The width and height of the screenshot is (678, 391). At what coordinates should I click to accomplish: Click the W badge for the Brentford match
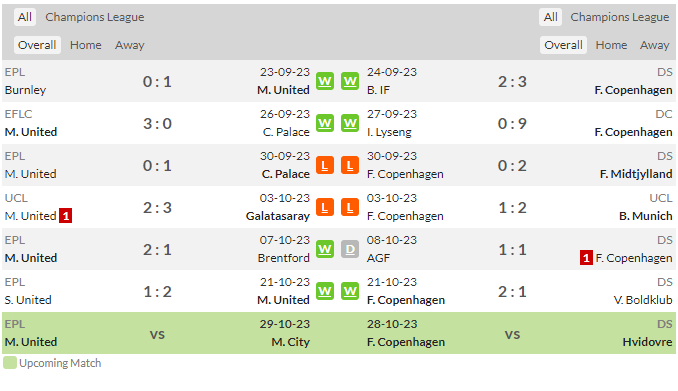(x=325, y=249)
